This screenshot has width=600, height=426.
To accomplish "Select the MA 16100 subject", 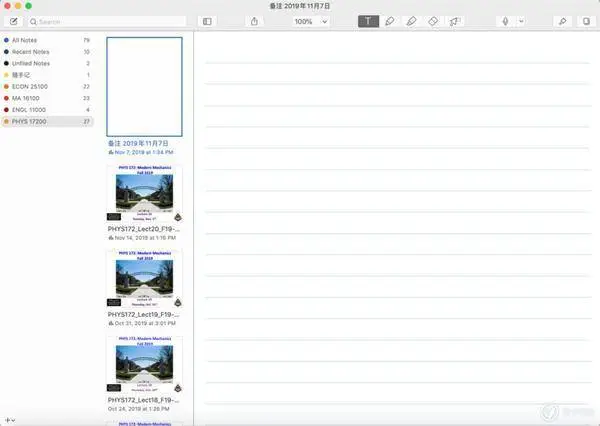I will pos(47,98).
